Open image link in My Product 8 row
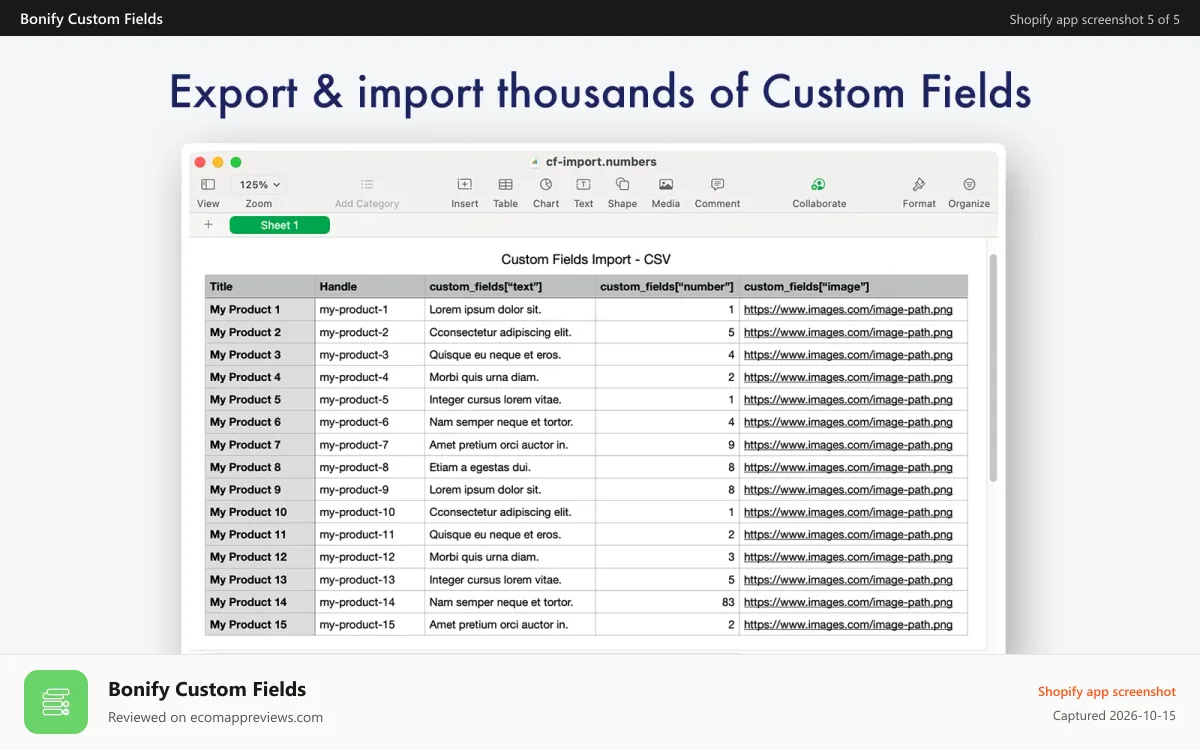This screenshot has width=1200, height=750. 848,467
